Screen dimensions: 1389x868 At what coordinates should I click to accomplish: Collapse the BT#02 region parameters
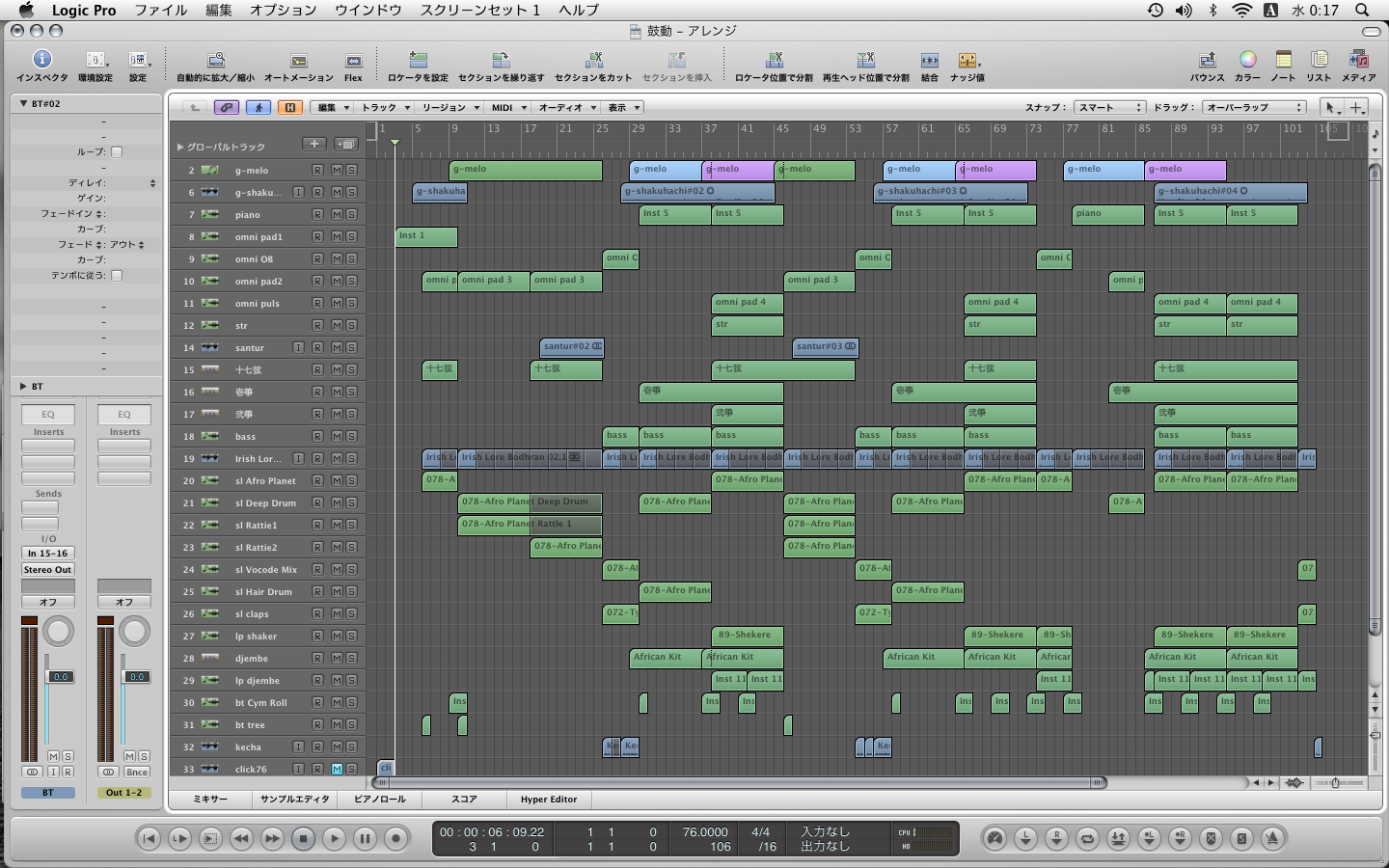coord(23,103)
